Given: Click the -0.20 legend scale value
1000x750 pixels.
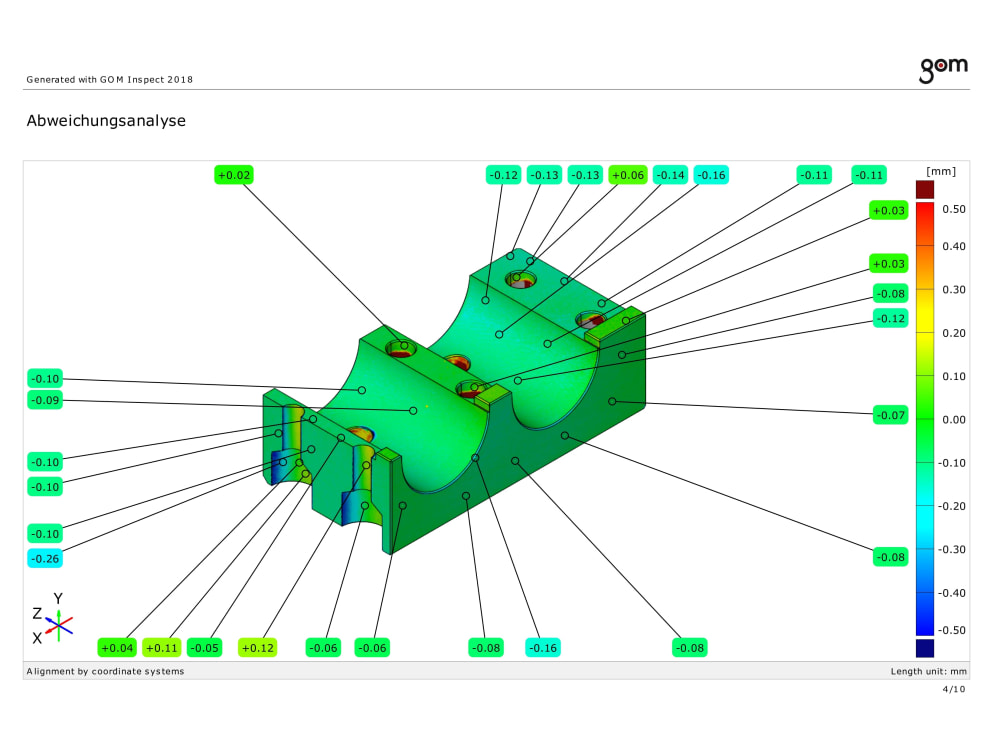Looking at the screenshot, I should (952, 506).
